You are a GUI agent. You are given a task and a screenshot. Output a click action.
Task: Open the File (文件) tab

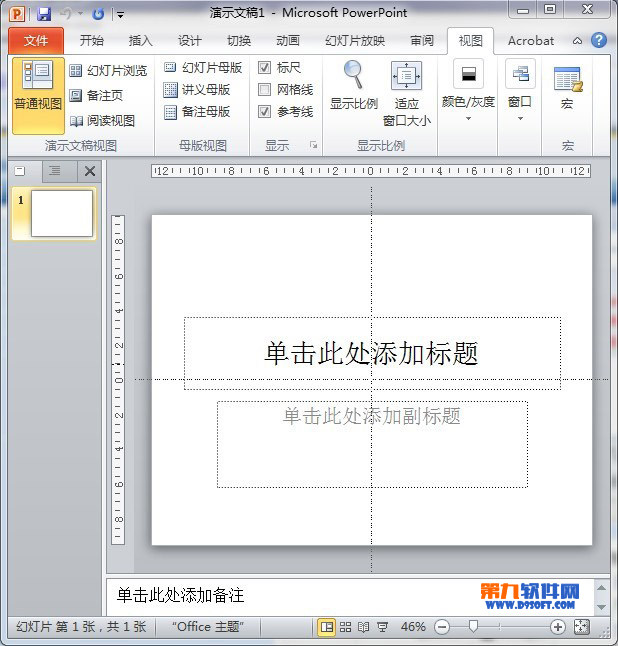pyautogui.click(x=36, y=41)
